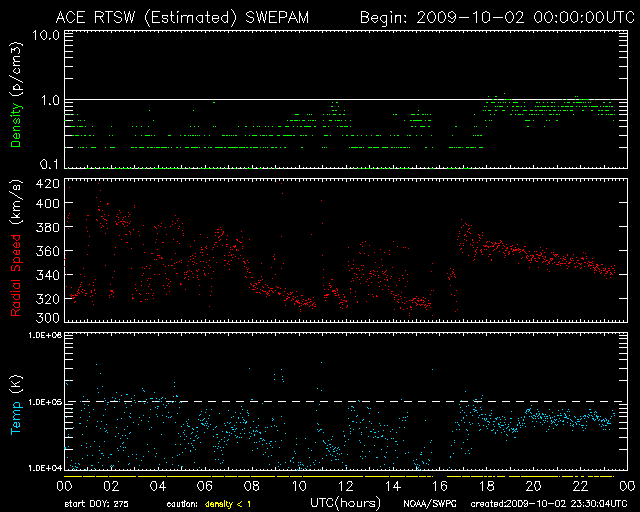The height and width of the screenshot is (512, 640).
Task: Click the red 'Radial Speed' axis label
Action: [x=16, y=276]
